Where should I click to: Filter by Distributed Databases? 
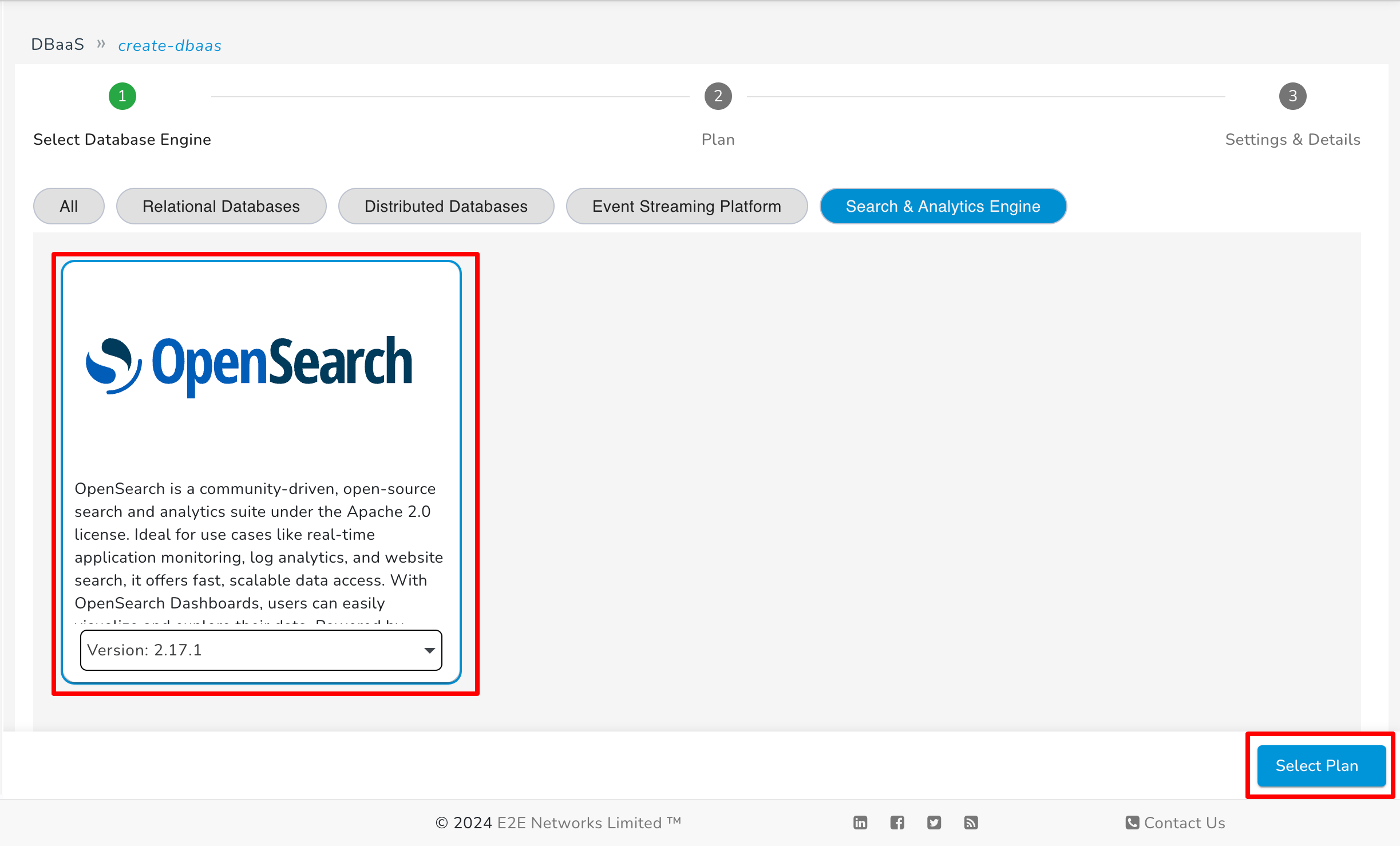click(x=446, y=206)
